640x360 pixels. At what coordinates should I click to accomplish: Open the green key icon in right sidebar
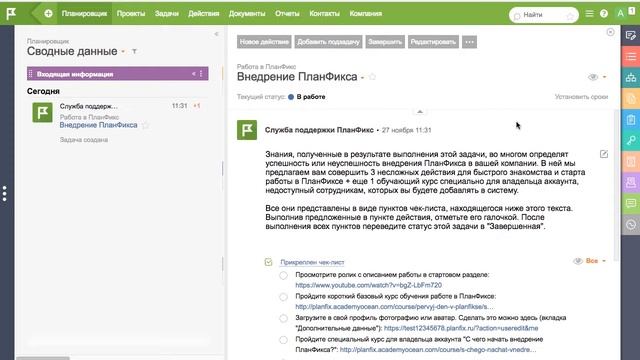pos(631,140)
